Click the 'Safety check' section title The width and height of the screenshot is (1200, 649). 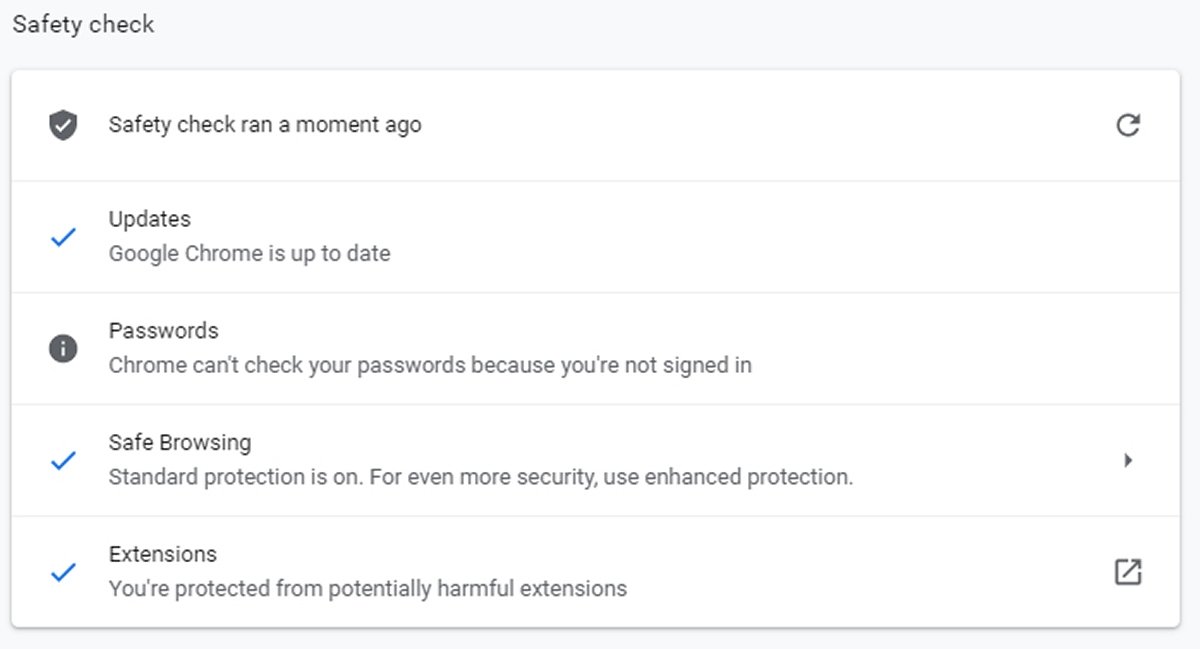[x=83, y=24]
